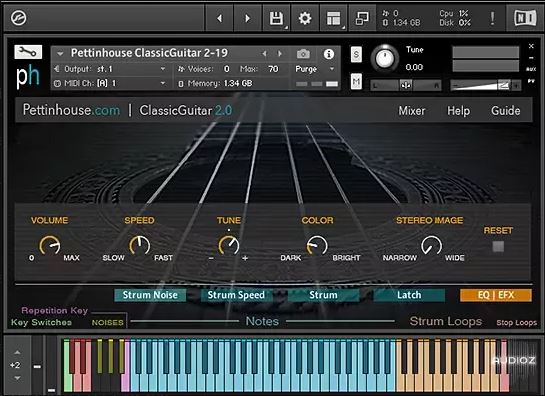Click the EQ | EFX button
The width and height of the screenshot is (545, 396).
pyautogui.click(x=496, y=295)
